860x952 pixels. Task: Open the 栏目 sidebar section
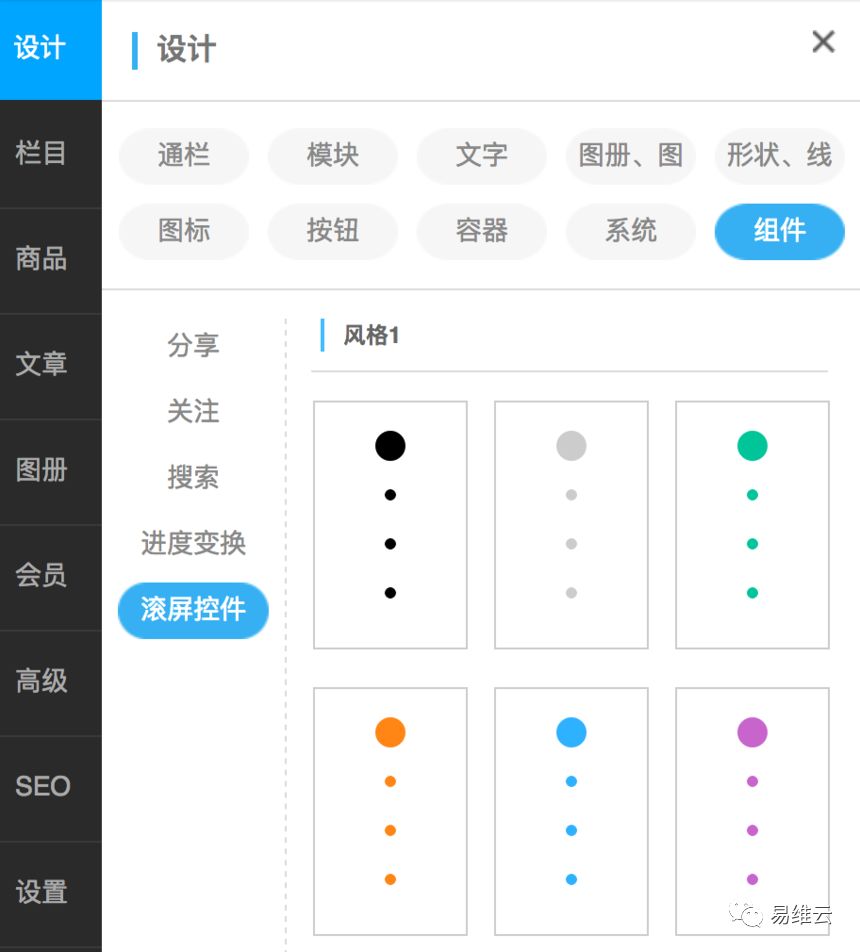50,154
